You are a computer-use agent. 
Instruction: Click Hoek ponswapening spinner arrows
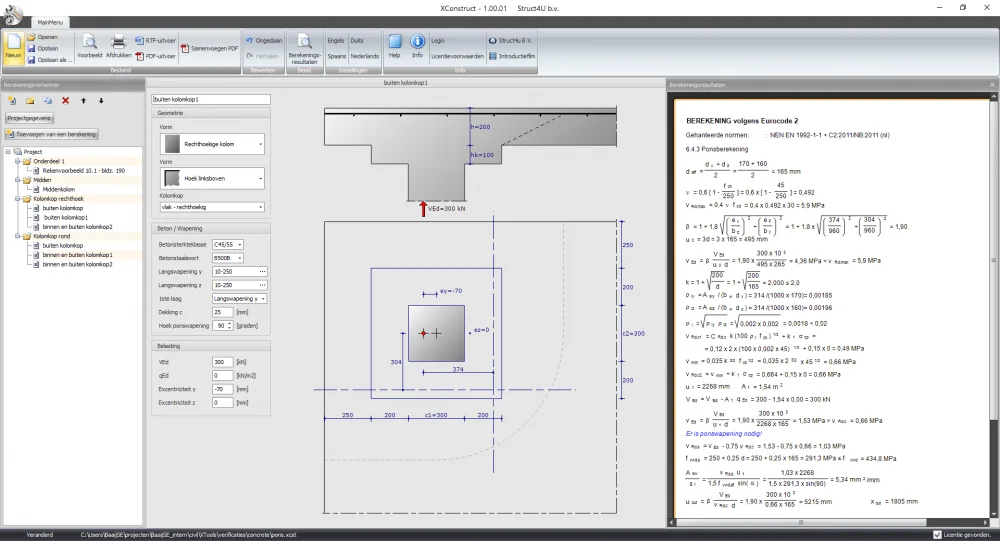point(230,325)
